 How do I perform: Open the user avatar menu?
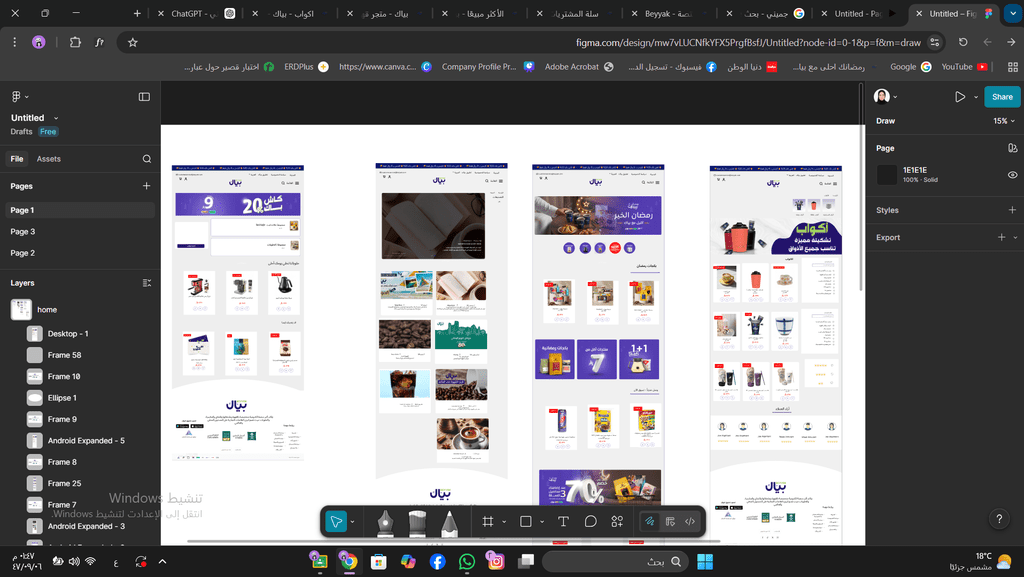[x=885, y=97]
